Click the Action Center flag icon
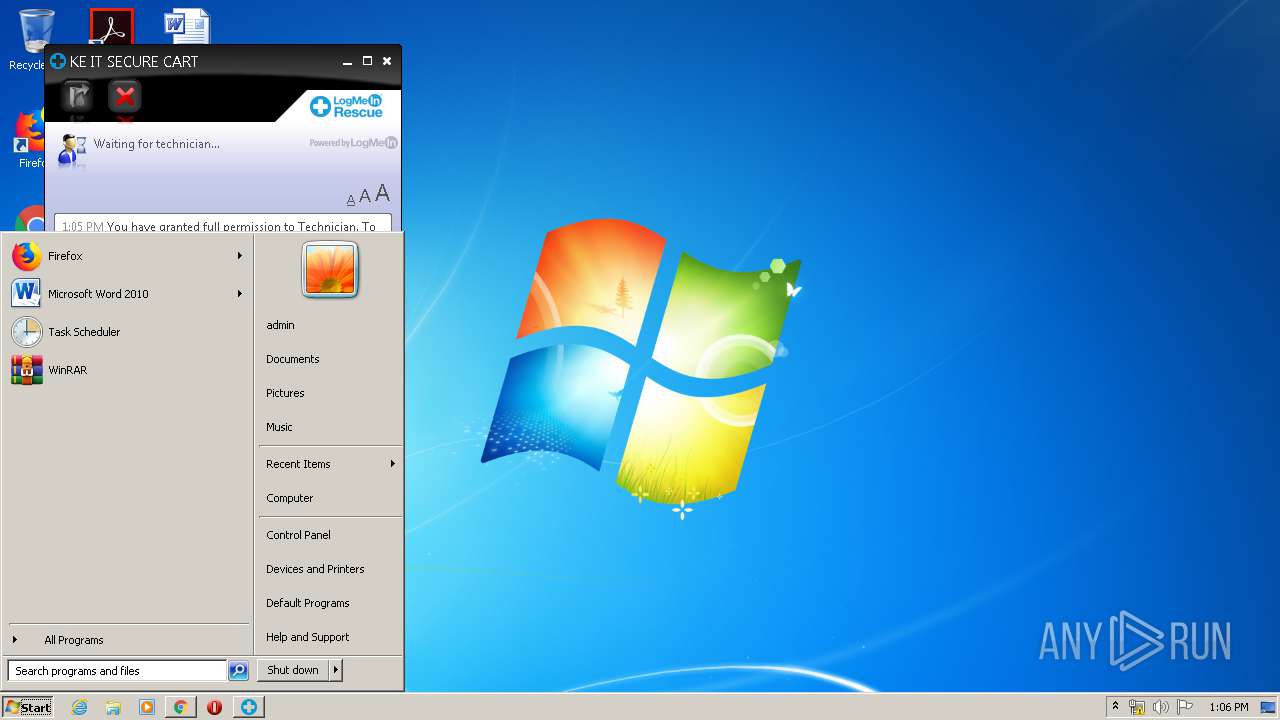This screenshot has height=720, width=1280. [1185, 707]
